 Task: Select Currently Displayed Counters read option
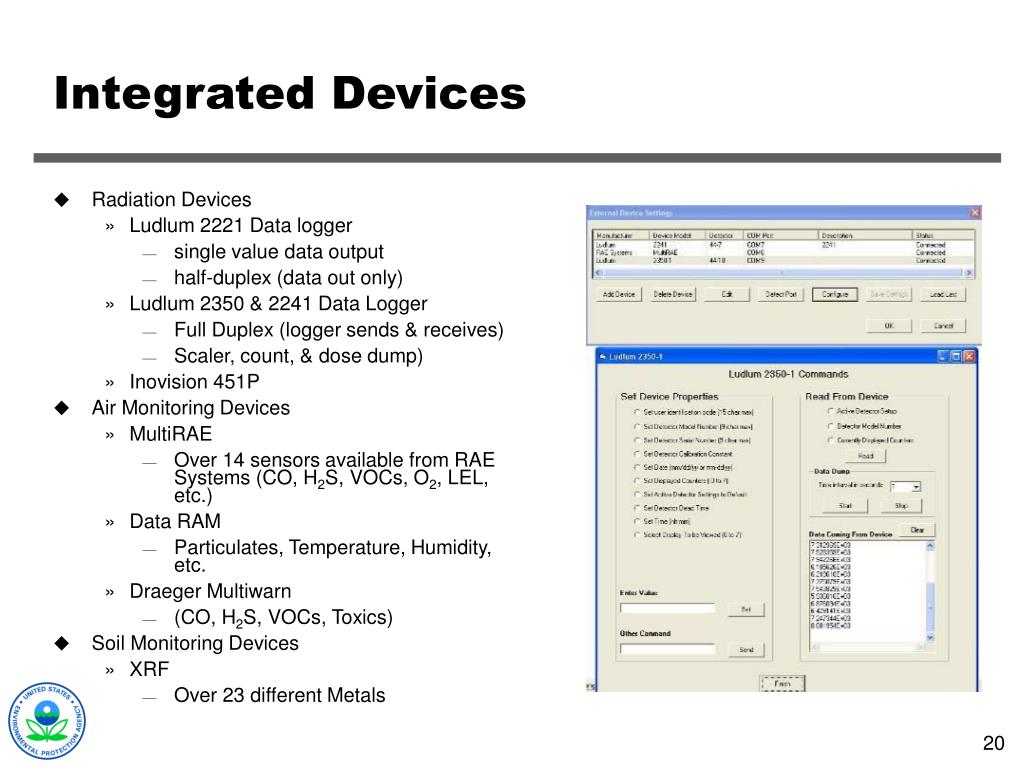pos(871,440)
